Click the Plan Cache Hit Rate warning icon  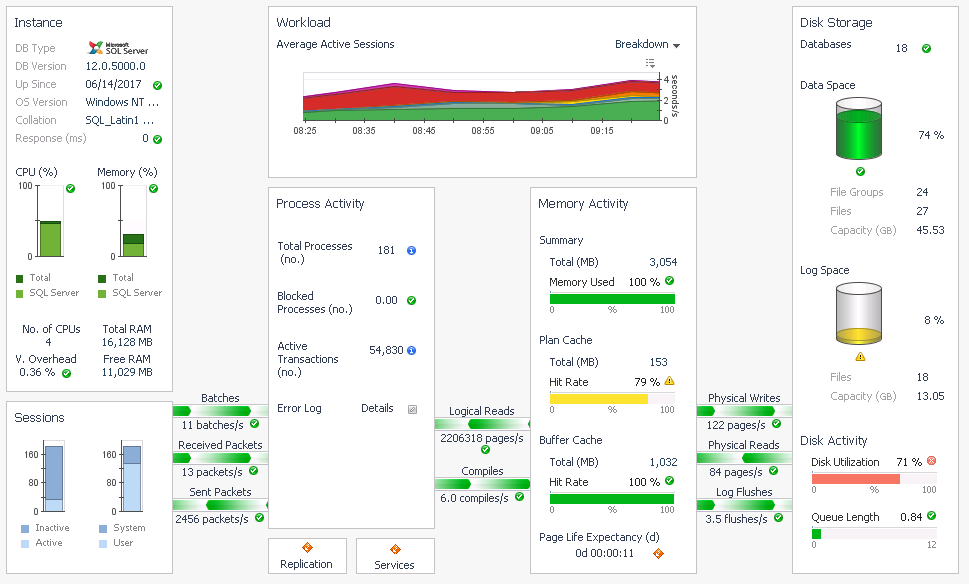pos(669,381)
